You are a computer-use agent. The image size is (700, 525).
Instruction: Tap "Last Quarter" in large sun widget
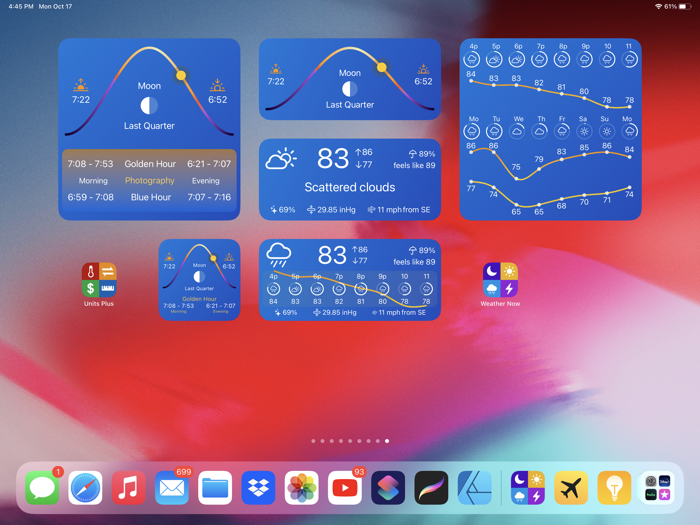click(x=149, y=126)
